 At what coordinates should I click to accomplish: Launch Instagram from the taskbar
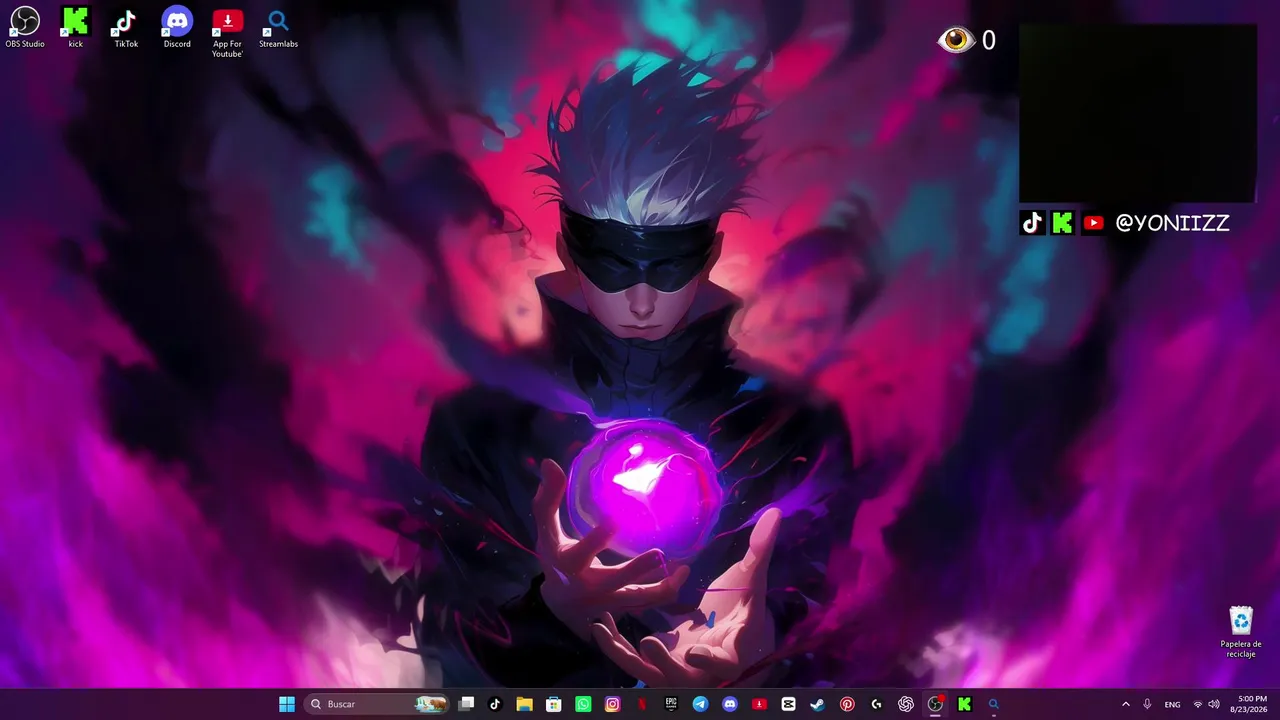612,704
